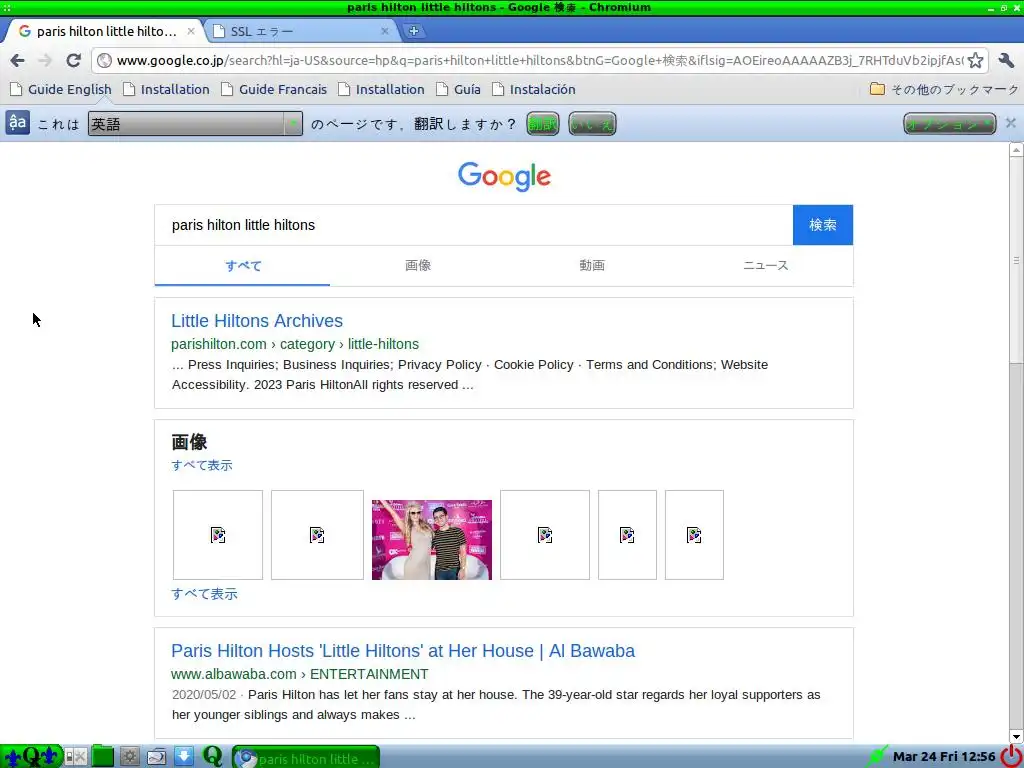
Task: Click the first broken image thumbnail
Action: click(x=218, y=535)
